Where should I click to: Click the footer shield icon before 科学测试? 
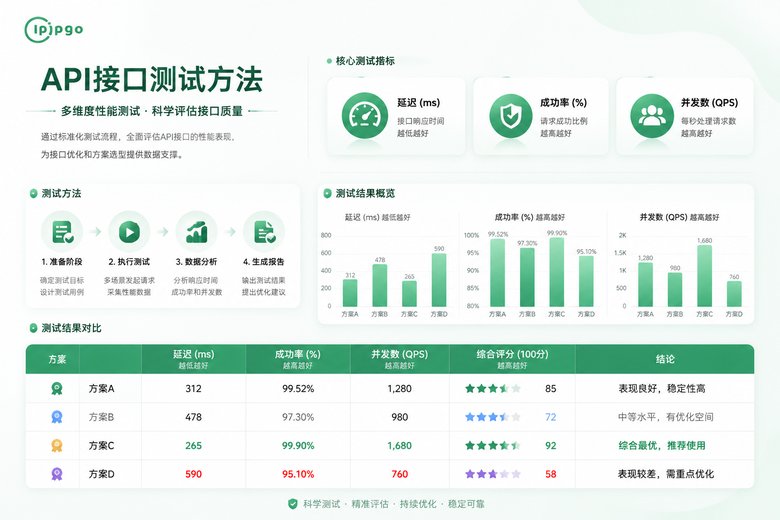[293, 504]
